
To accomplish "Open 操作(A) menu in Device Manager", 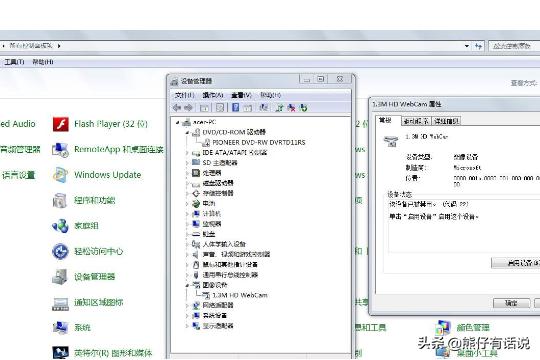I will (213, 95).
